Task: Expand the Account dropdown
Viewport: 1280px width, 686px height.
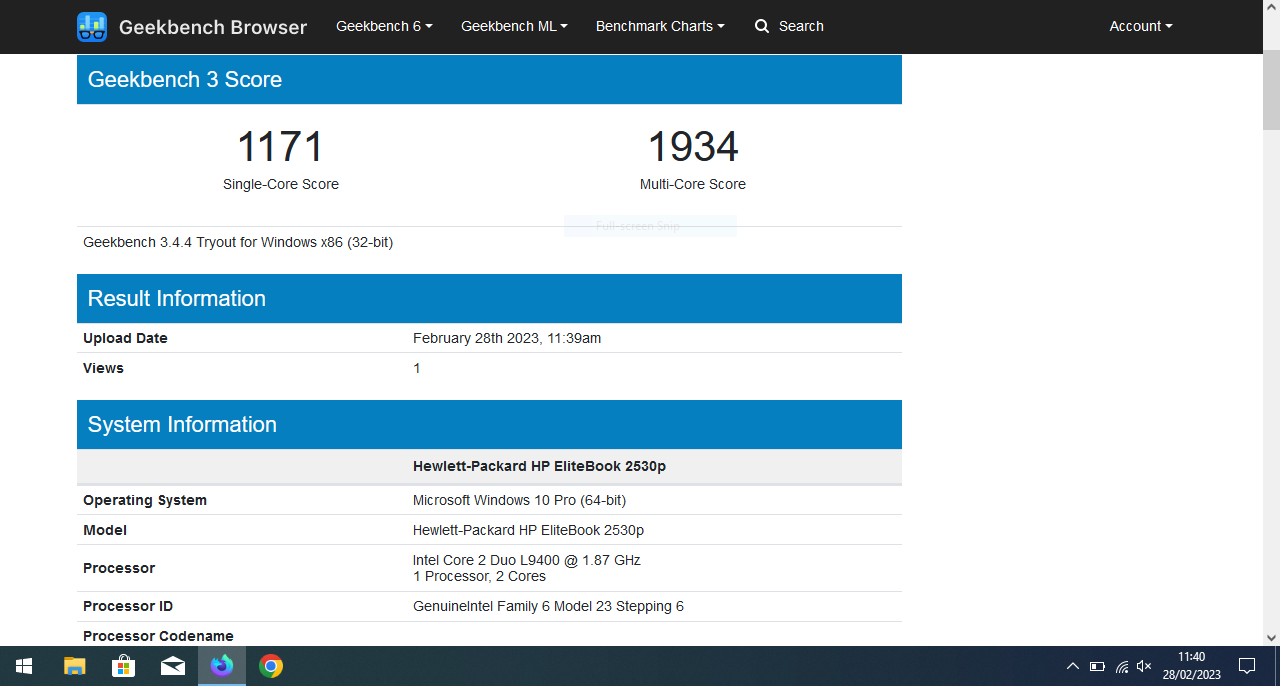Action: pyautogui.click(x=1141, y=26)
